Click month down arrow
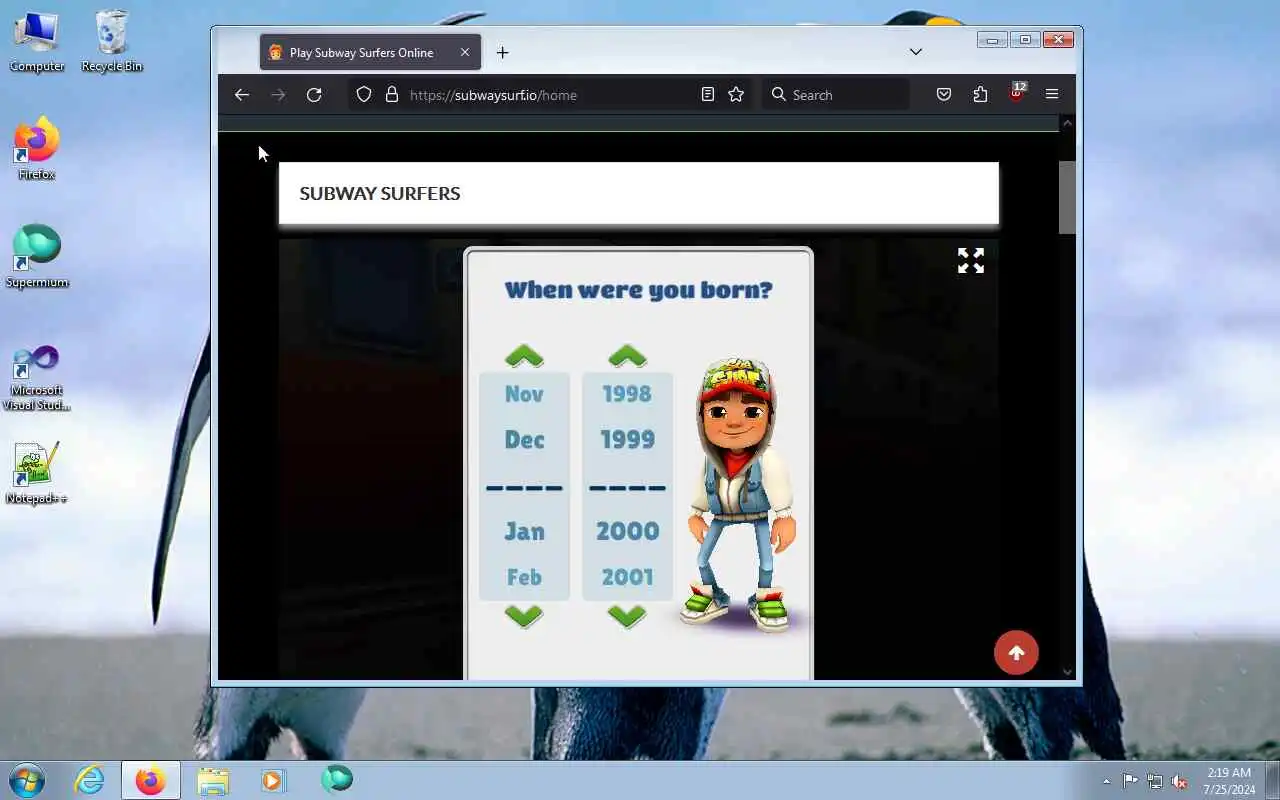Image resolution: width=1280 pixels, height=800 pixels. [524, 616]
